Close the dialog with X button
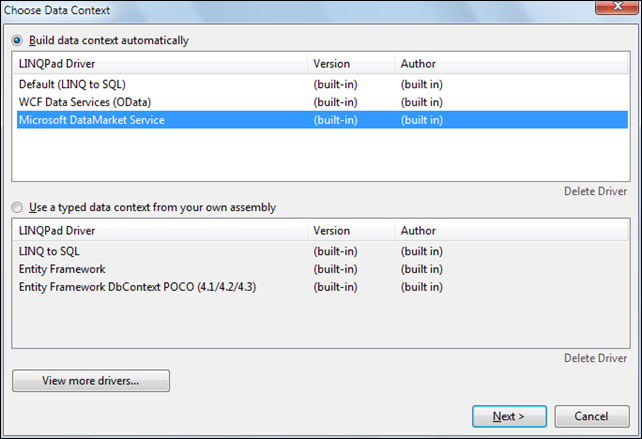The height and width of the screenshot is (439, 642). 618,7
